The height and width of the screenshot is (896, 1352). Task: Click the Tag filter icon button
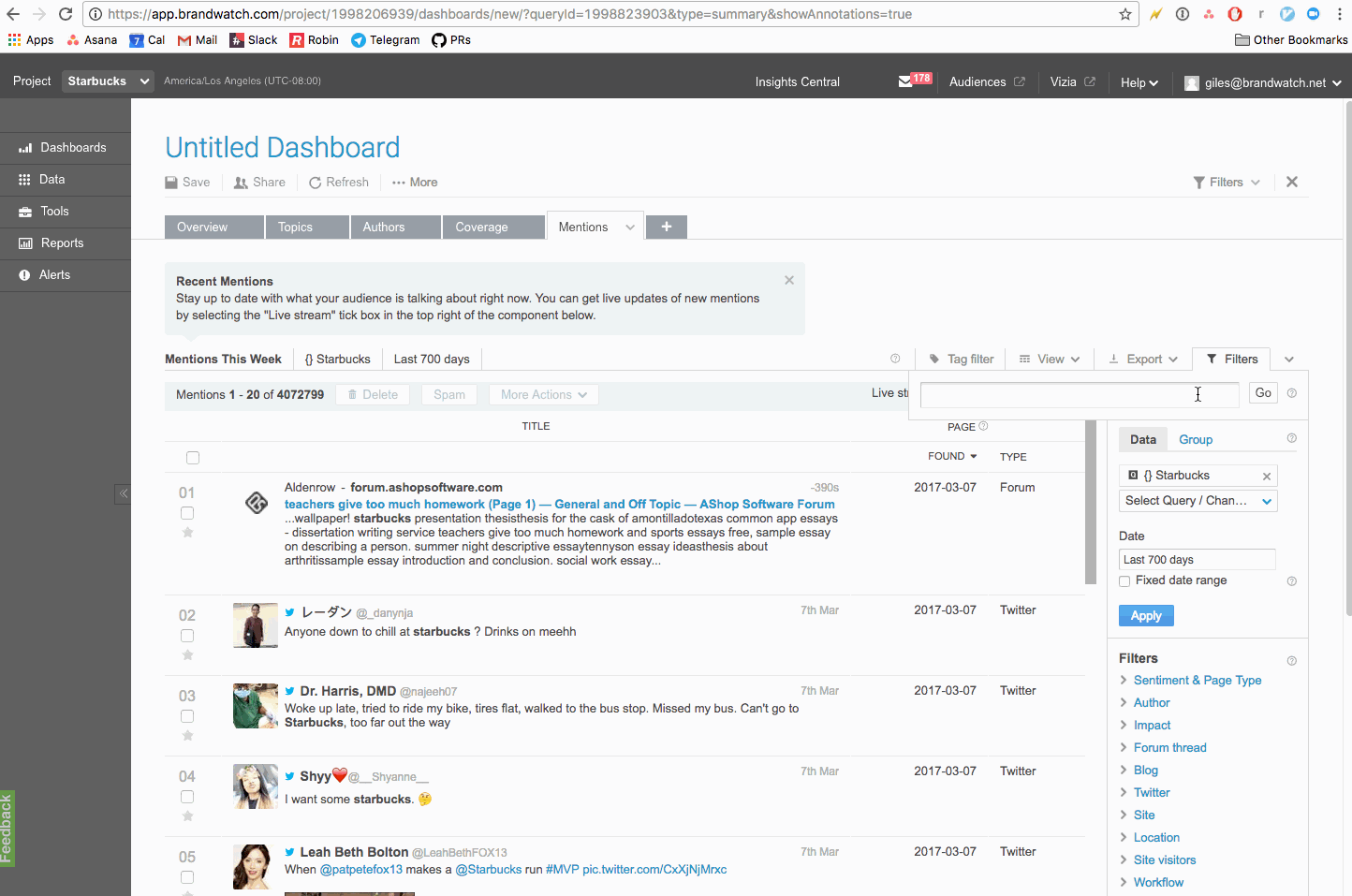point(961,359)
